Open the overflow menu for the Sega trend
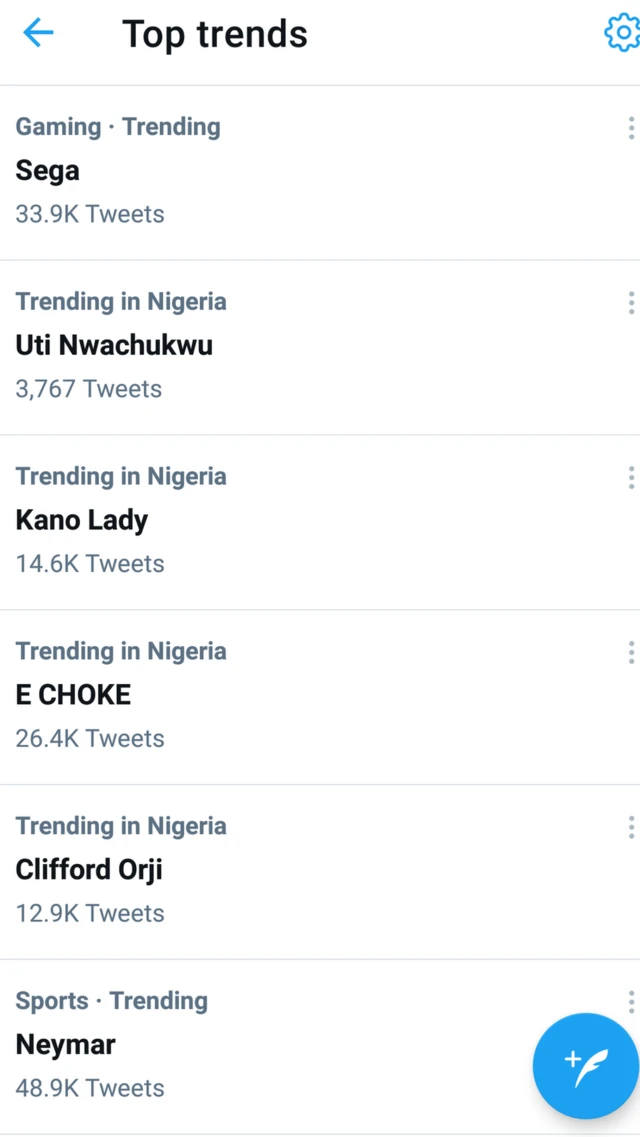The width and height of the screenshot is (640, 1137). coord(630,128)
